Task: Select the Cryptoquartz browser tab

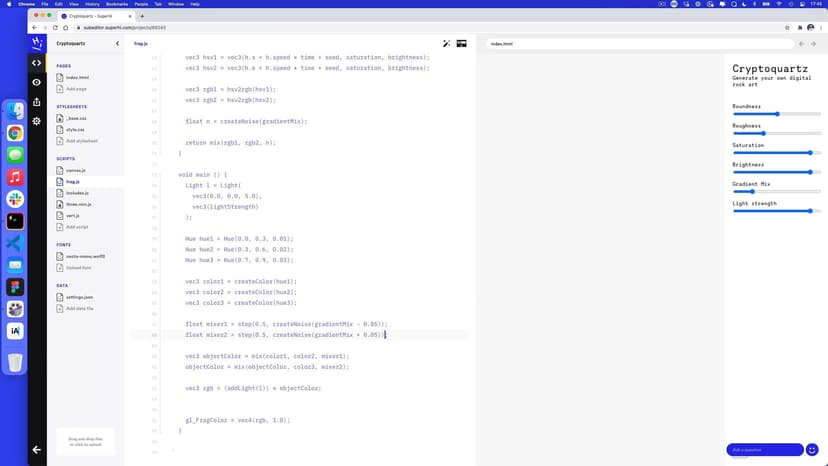Action: tap(95, 16)
